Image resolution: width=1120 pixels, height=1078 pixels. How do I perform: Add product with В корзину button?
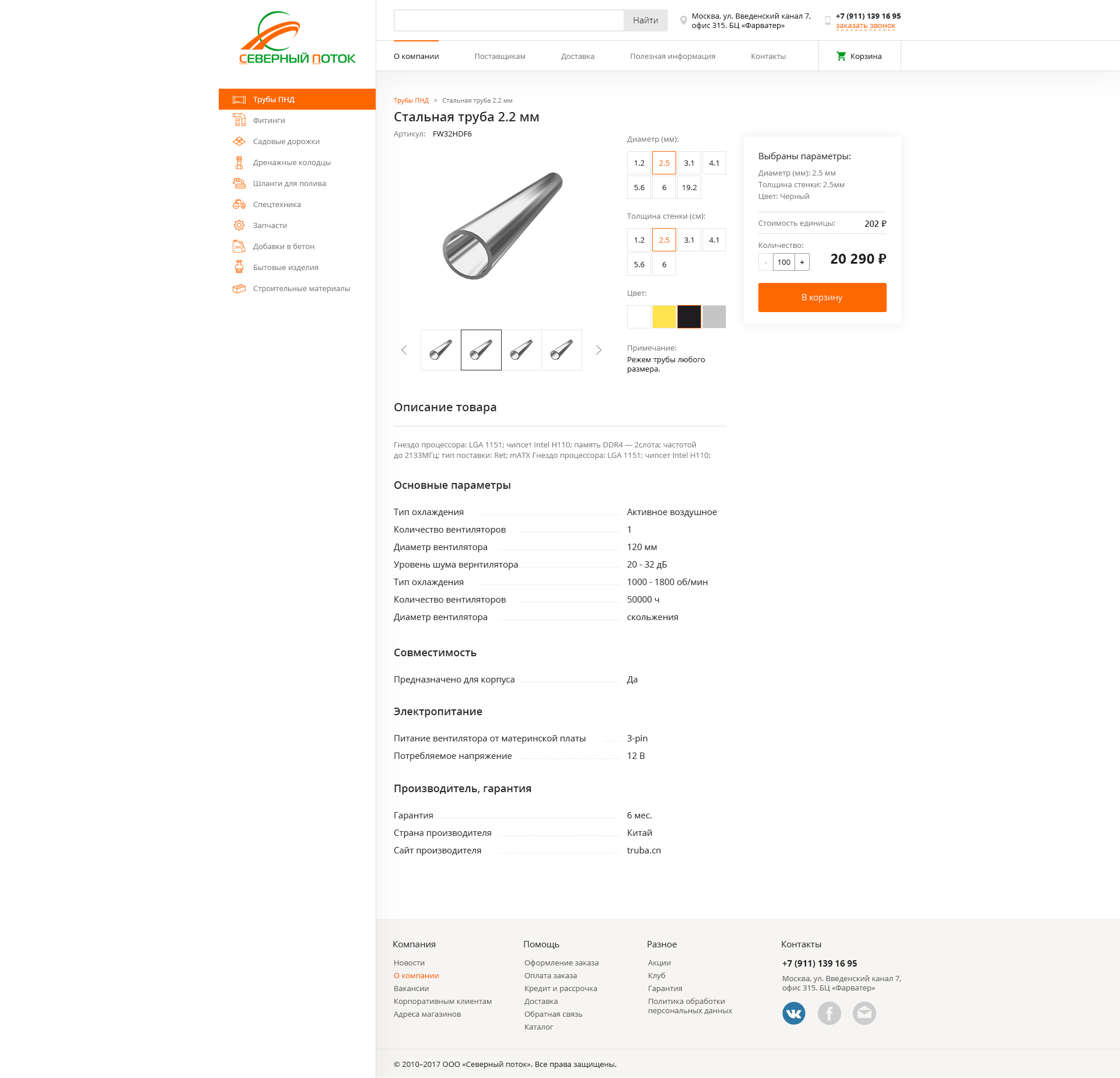point(822,297)
